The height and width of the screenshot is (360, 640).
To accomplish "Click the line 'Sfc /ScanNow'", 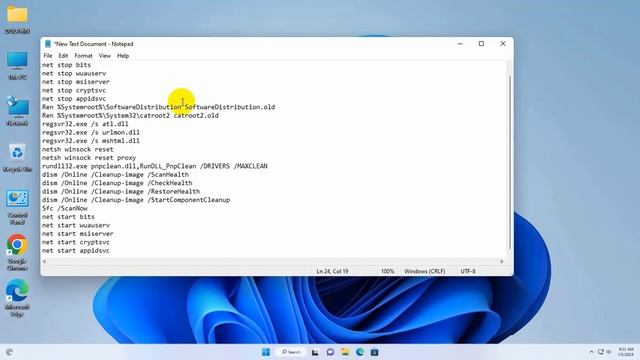I will pyautogui.click(x=64, y=209).
